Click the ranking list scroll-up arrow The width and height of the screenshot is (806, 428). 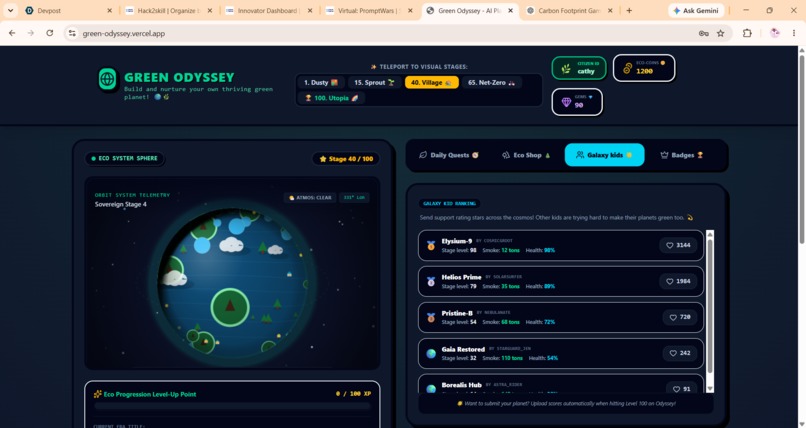coord(710,234)
